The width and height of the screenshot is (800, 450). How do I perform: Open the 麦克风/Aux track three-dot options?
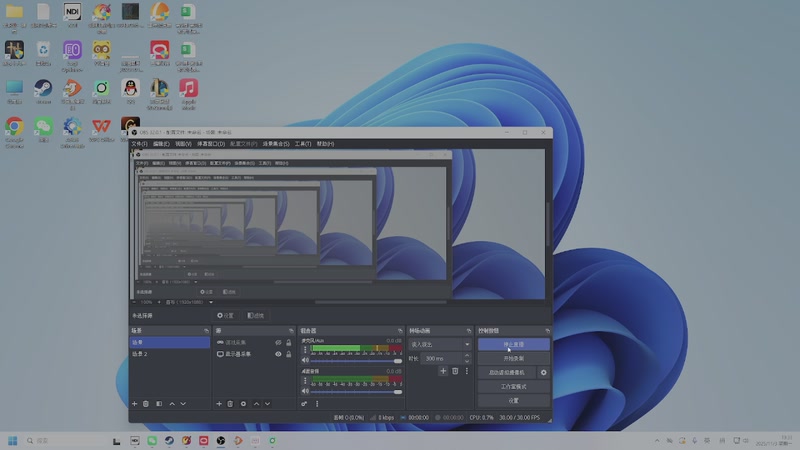(305, 349)
